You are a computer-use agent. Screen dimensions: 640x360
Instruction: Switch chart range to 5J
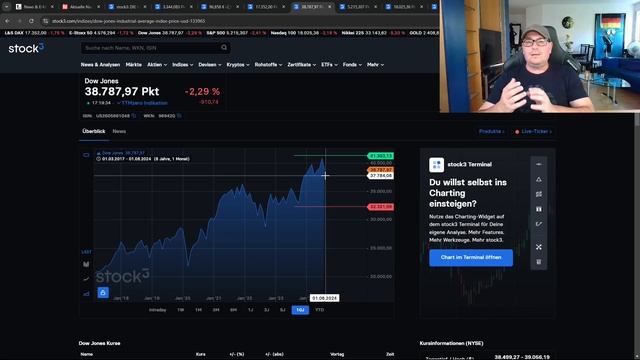click(x=282, y=310)
